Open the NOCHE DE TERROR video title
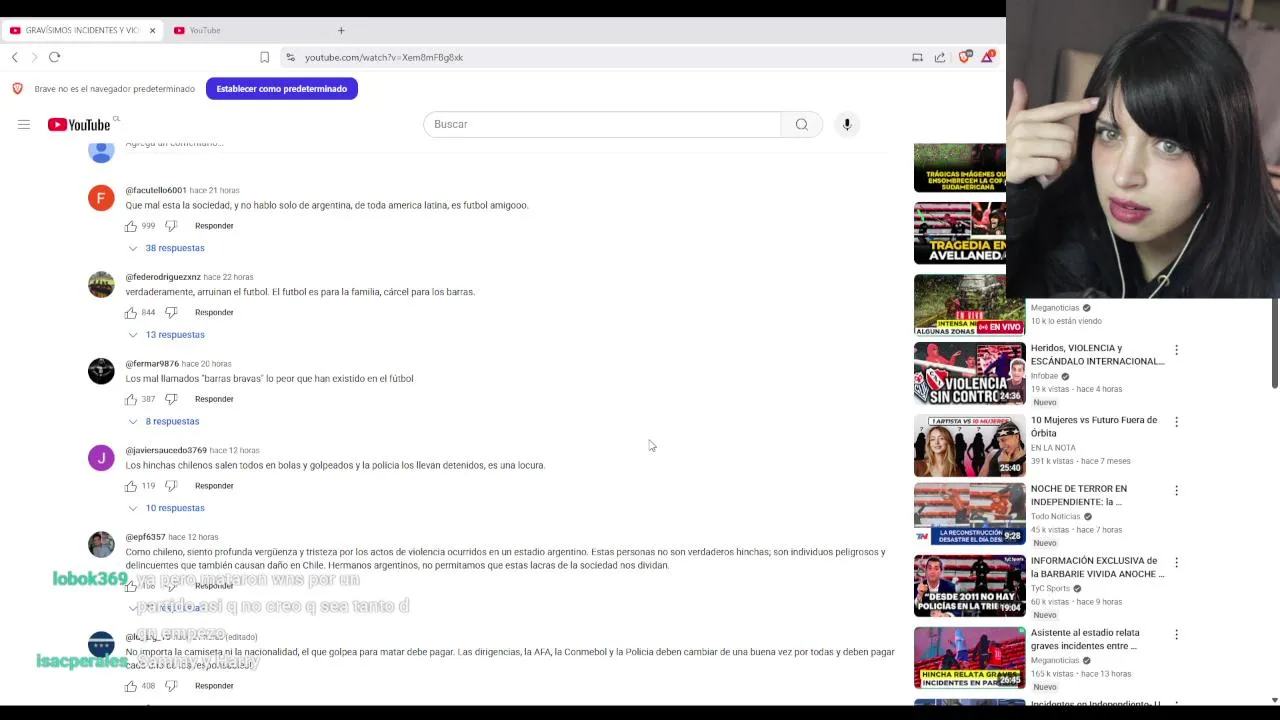This screenshot has height=720, width=1280. pyautogui.click(x=1079, y=495)
